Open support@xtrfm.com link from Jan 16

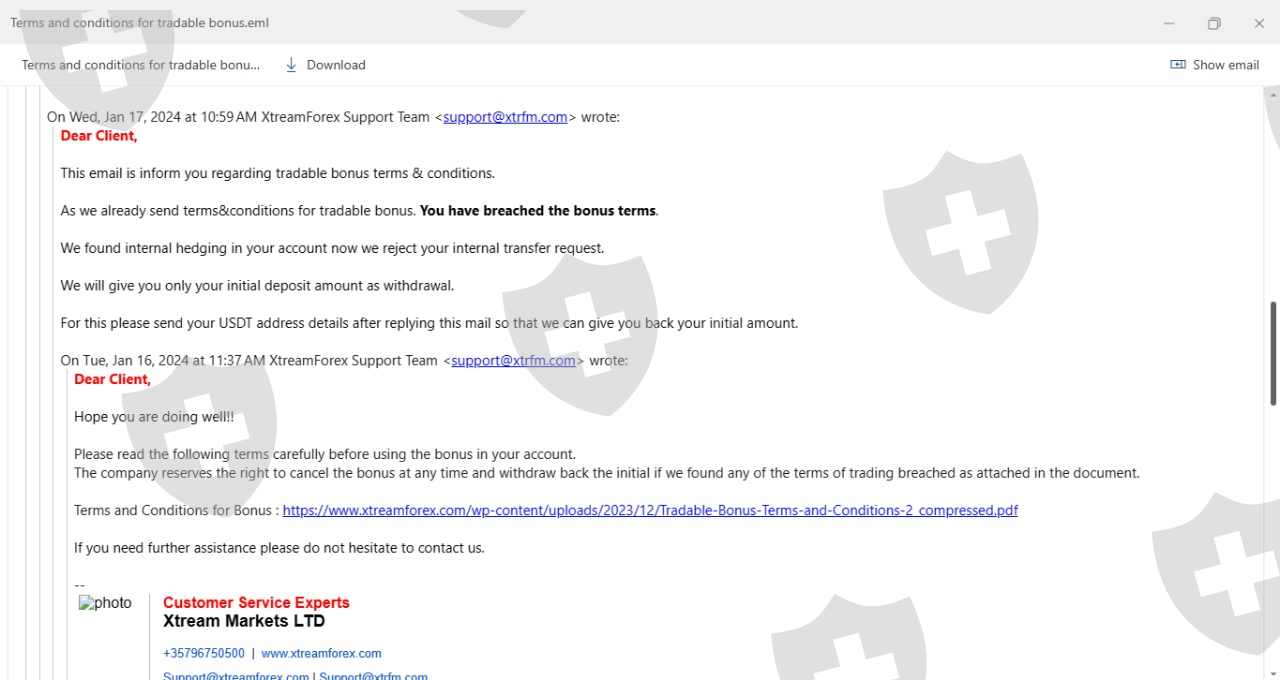513,361
